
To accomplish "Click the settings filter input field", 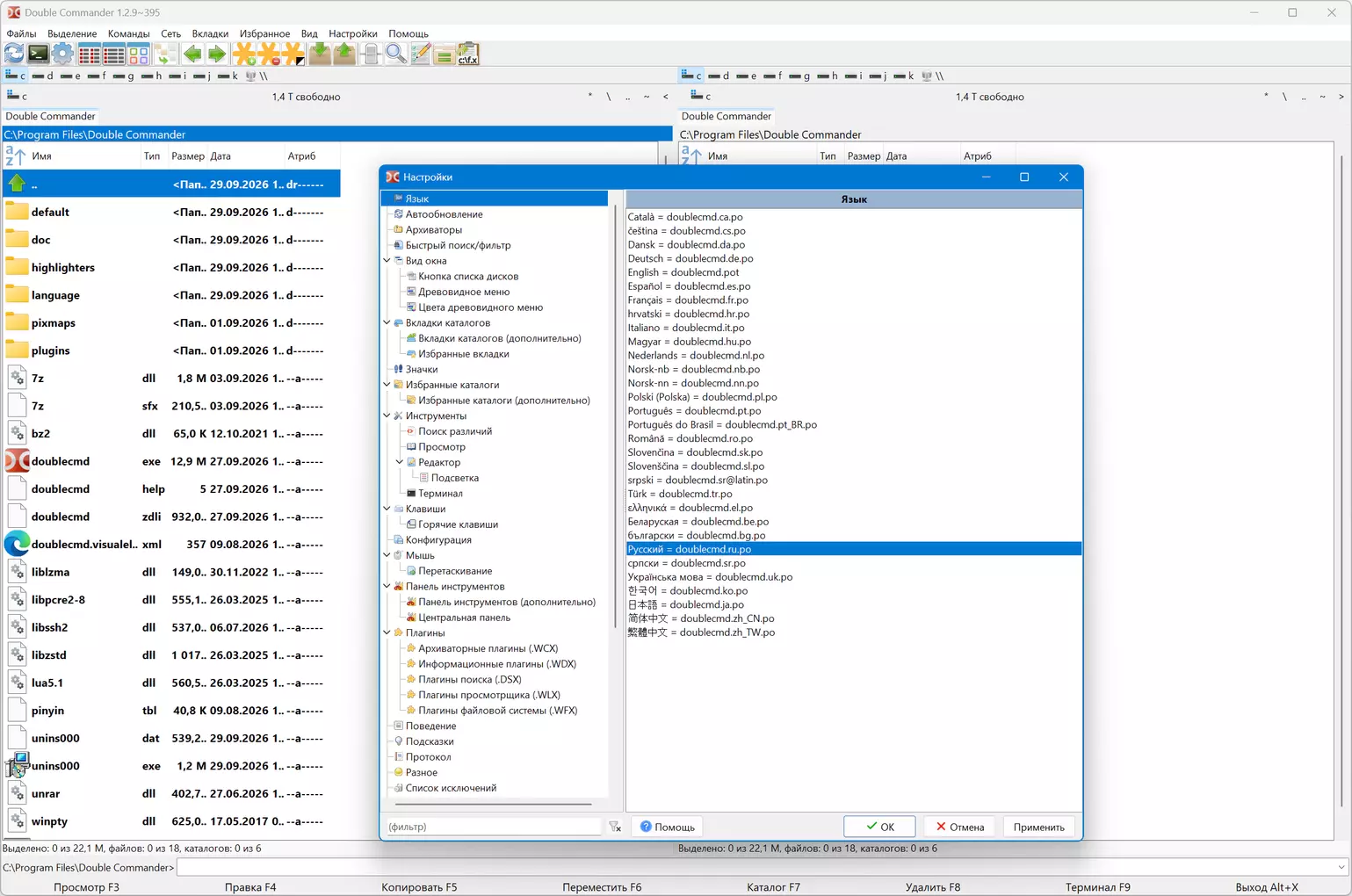I will tap(494, 827).
